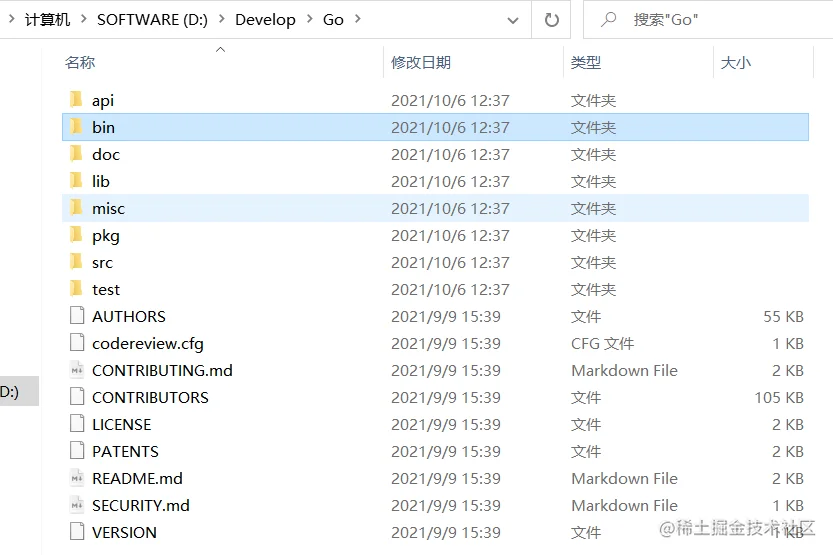Image resolution: width=833 pixels, height=555 pixels.
Task: Select the lib folder name
Action: [x=100, y=181]
